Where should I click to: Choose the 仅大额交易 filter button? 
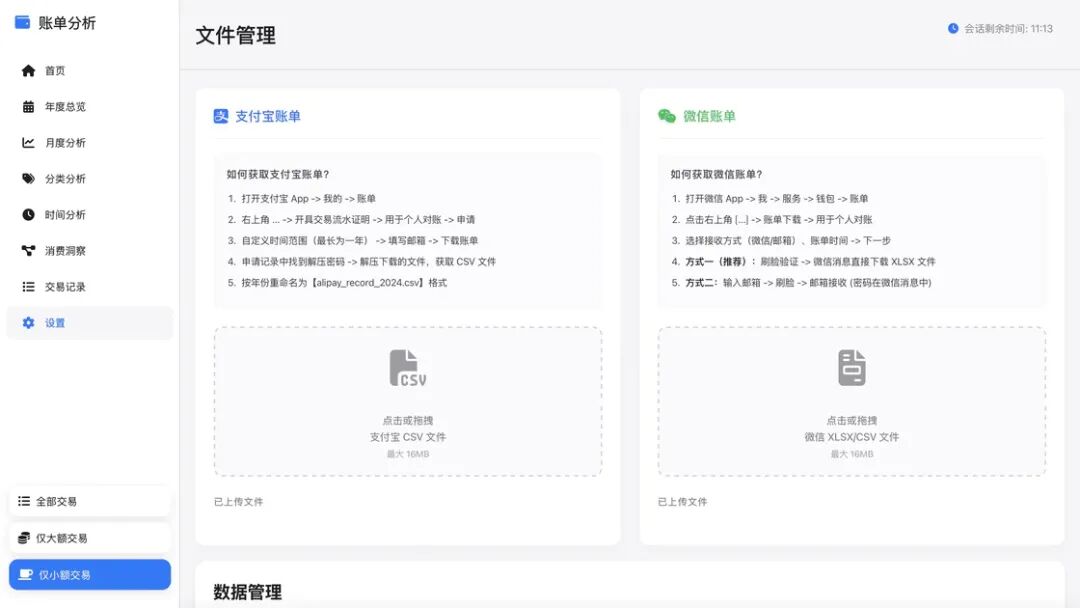pyautogui.click(x=90, y=538)
